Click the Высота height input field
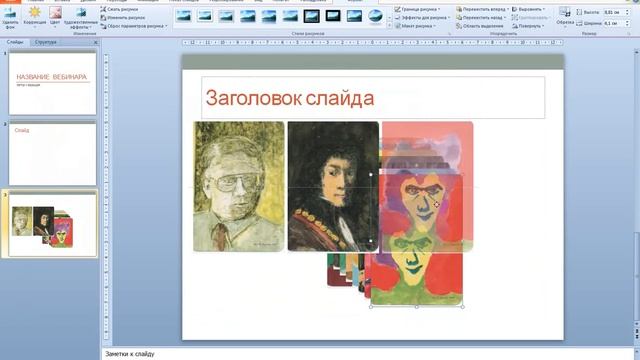Image resolution: width=640 pixels, height=360 pixels. (x=613, y=12)
